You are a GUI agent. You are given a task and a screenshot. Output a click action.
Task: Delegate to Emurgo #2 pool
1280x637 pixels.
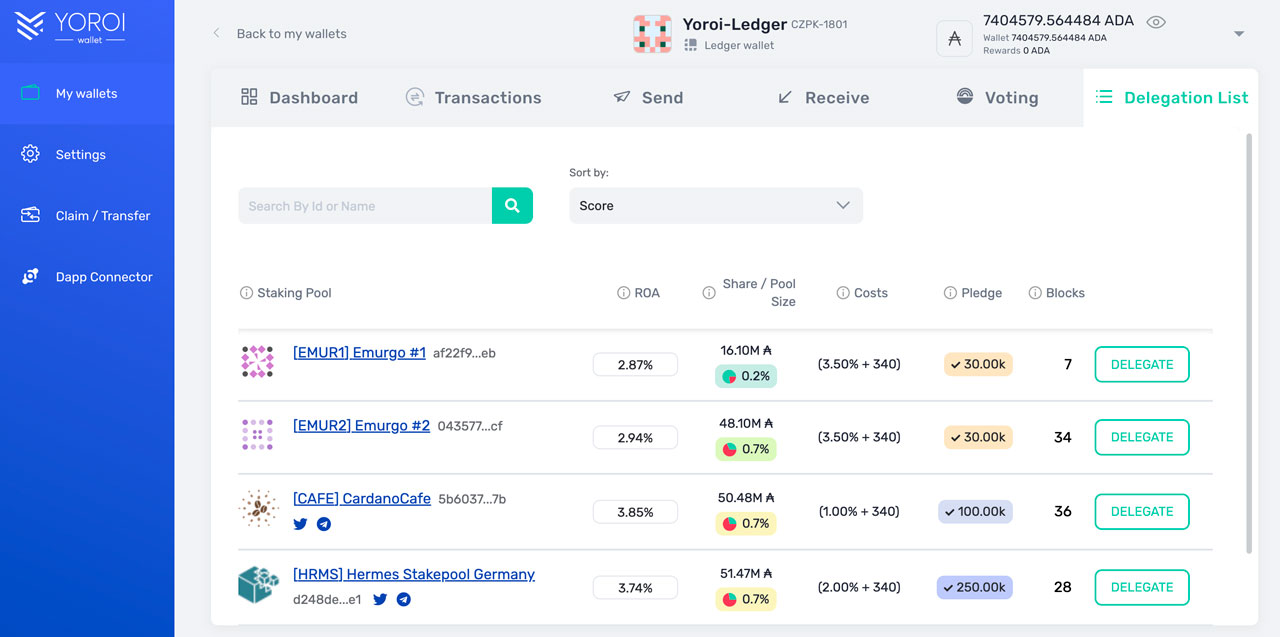click(x=1142, y=437)
